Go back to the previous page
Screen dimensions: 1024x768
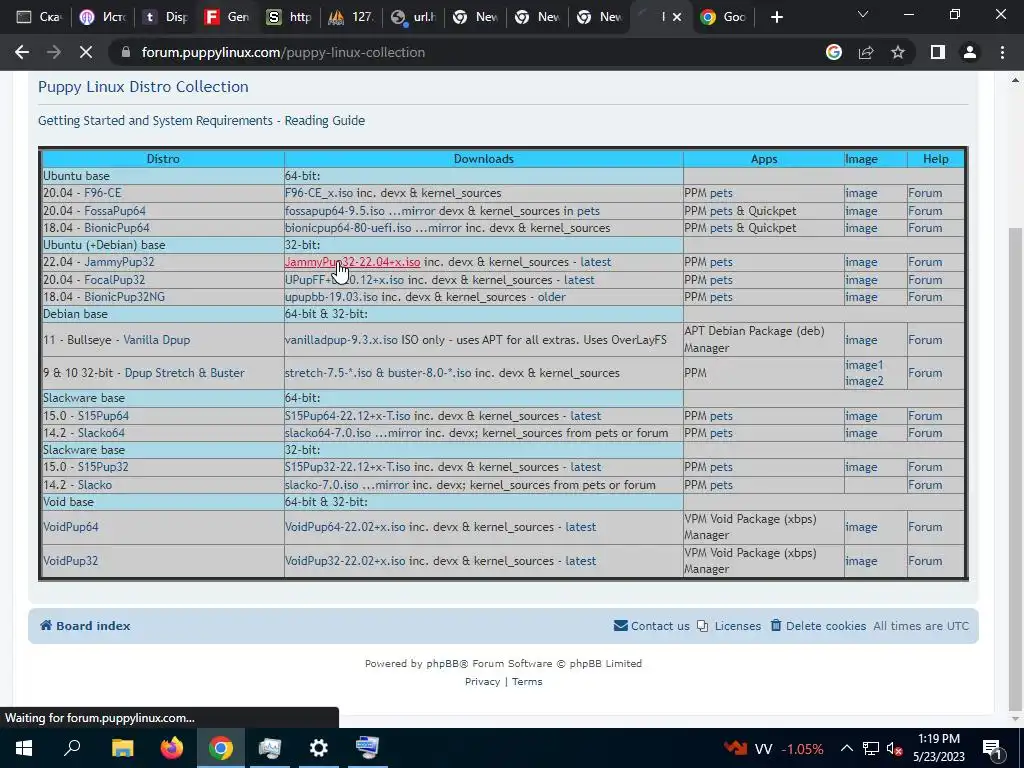[x=22, y=52]
